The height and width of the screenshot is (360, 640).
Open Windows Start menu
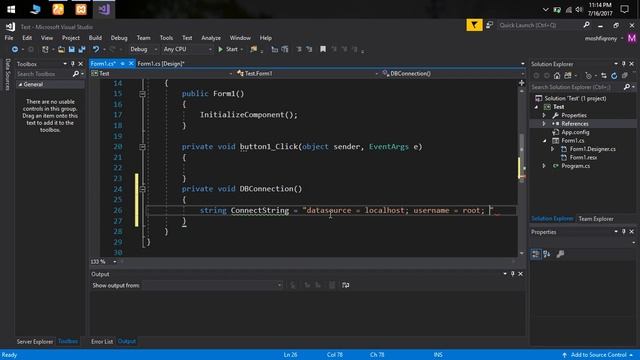[11, 9]
